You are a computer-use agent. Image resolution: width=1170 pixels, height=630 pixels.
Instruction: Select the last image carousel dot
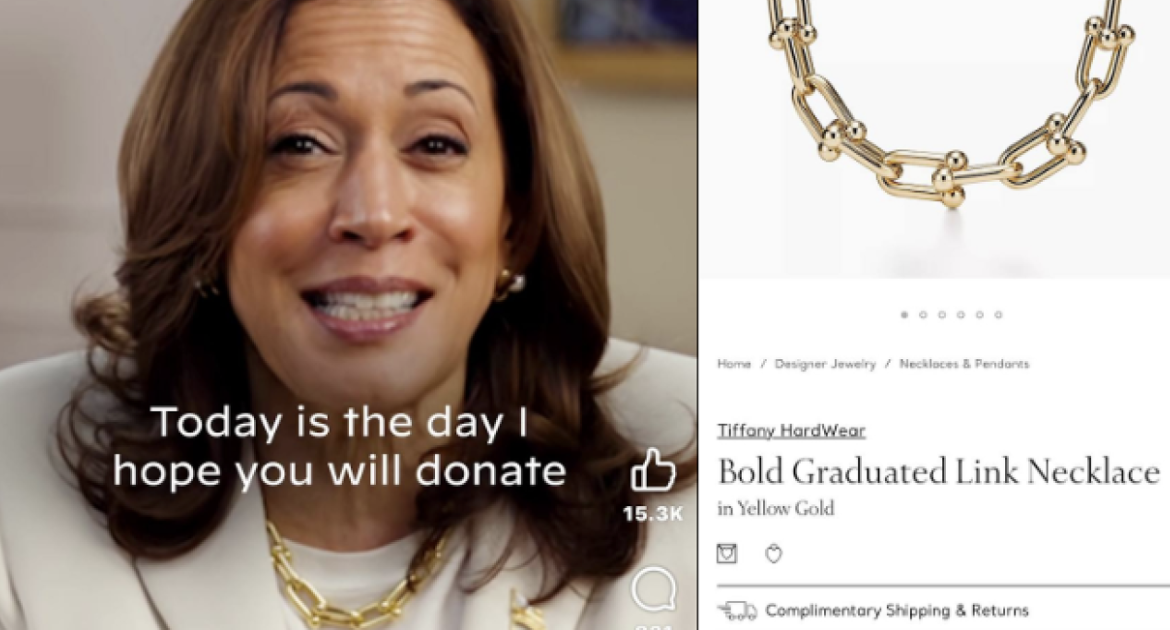pyautogui.click(x=998, y=315)
